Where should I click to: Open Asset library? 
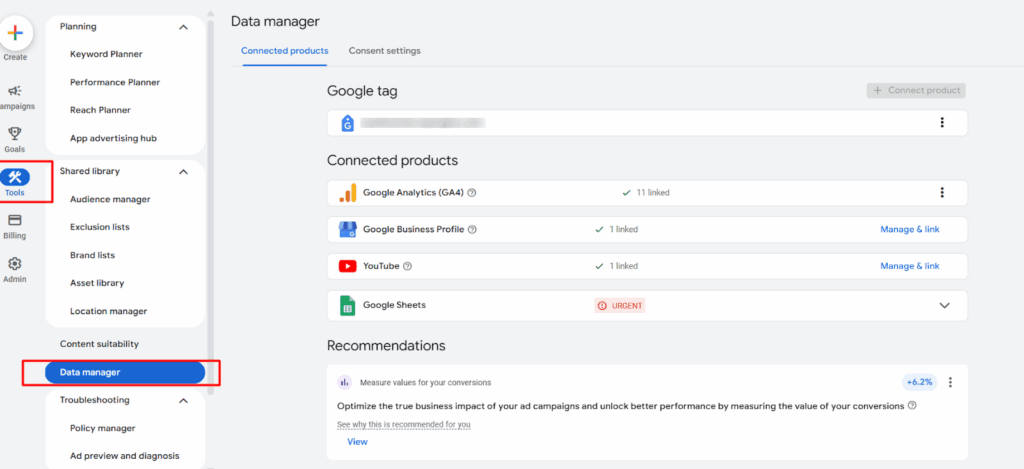click(x=97, y=283)
